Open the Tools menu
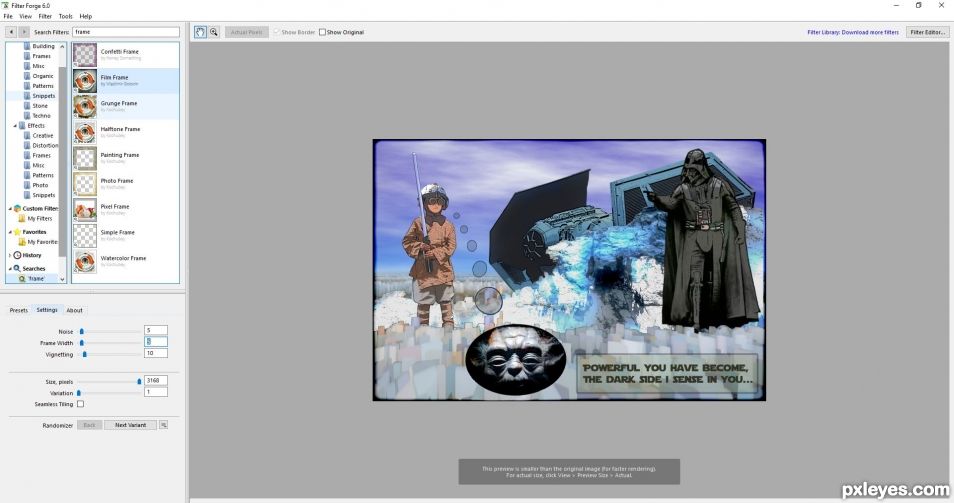 tap(65, 16)
